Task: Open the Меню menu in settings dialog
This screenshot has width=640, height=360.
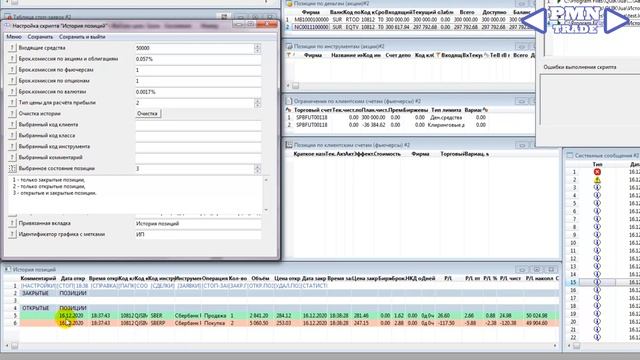Action: point(14,37)
